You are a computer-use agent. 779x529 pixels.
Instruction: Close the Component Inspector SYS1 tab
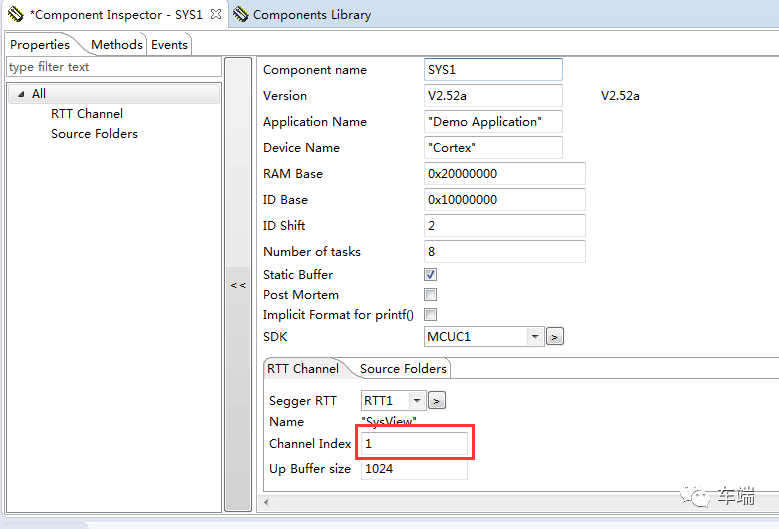coord(216,15)
